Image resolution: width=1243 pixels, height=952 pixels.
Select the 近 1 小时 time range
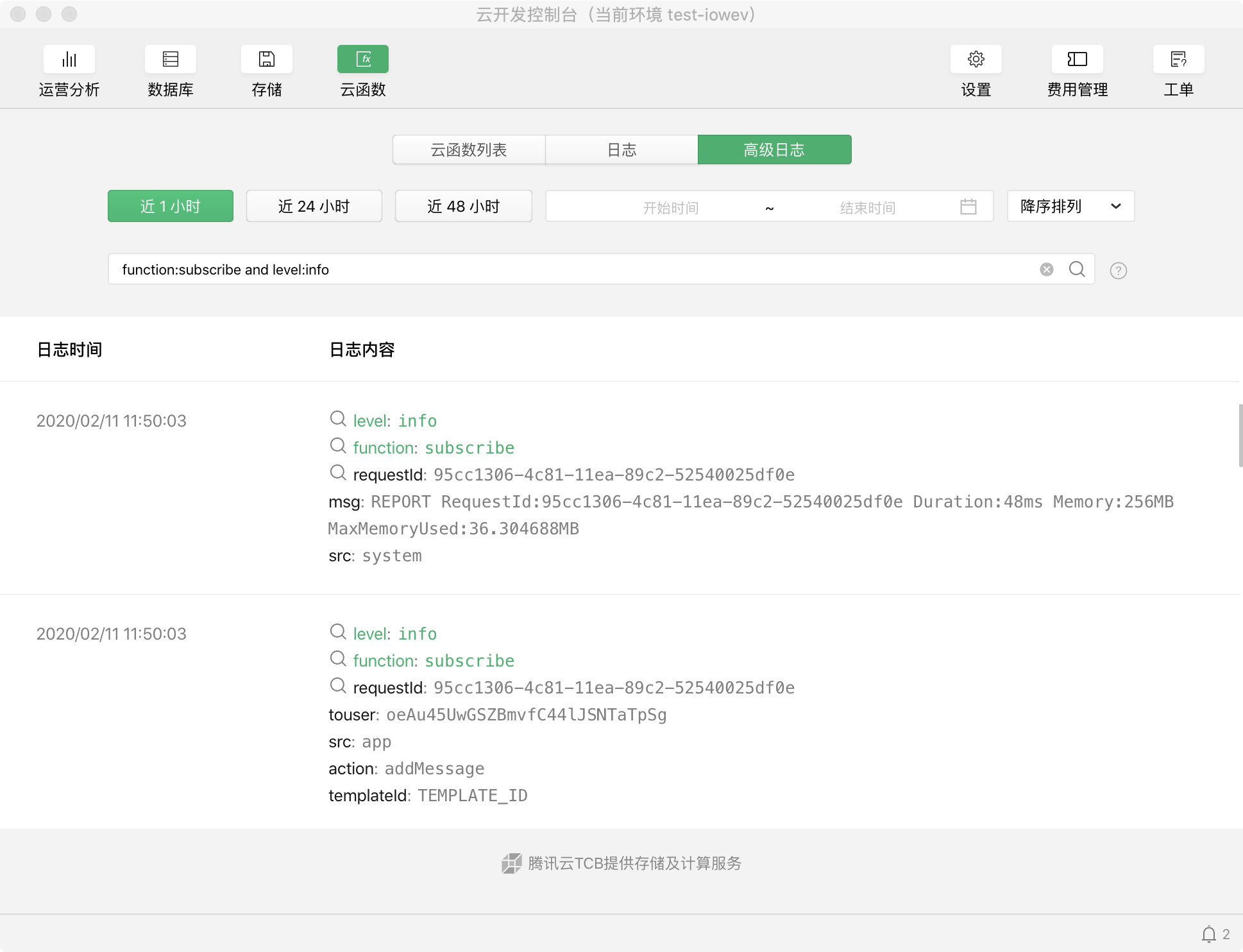pyautogui.click(x=170, y=206)
